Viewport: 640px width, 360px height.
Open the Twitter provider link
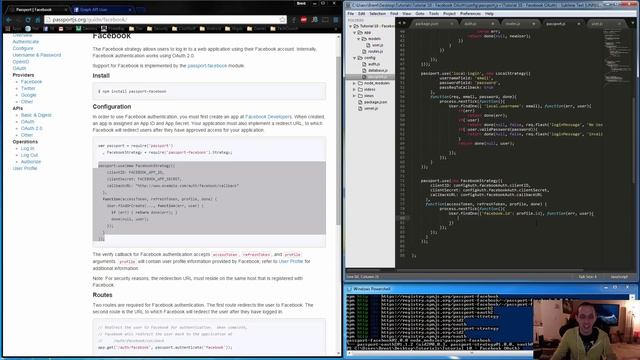[x=28, y=88]
